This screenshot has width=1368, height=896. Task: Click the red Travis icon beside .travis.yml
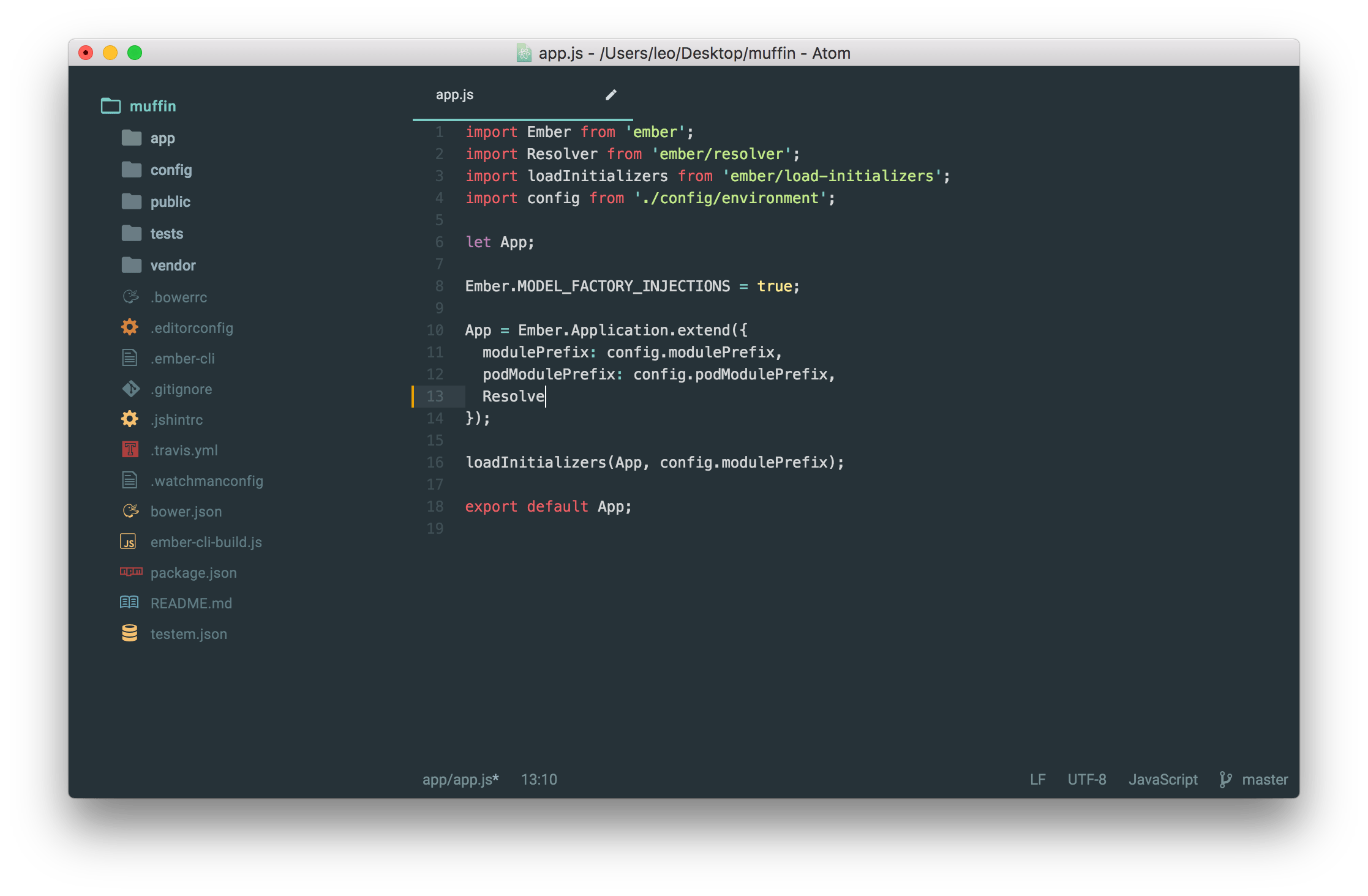tap(130, 450)
